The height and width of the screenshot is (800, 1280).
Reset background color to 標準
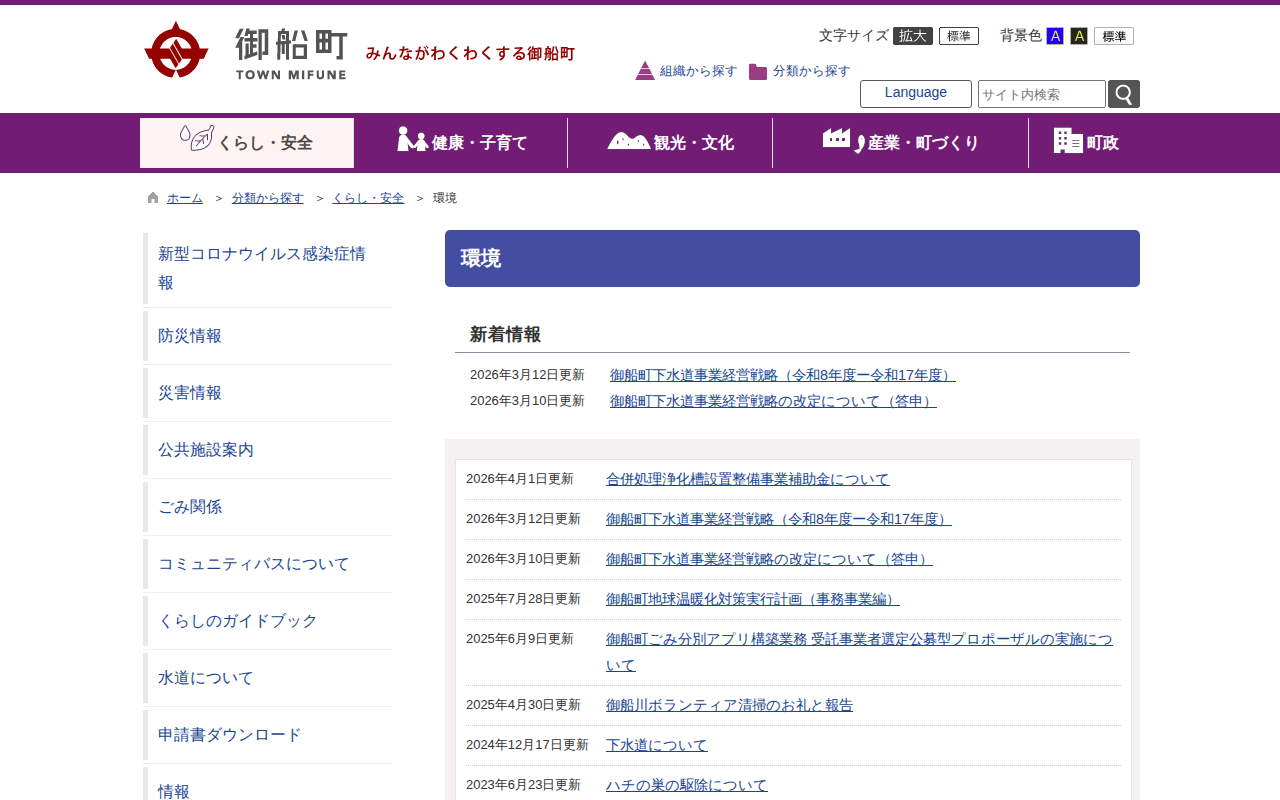(x=1113, y=36)
